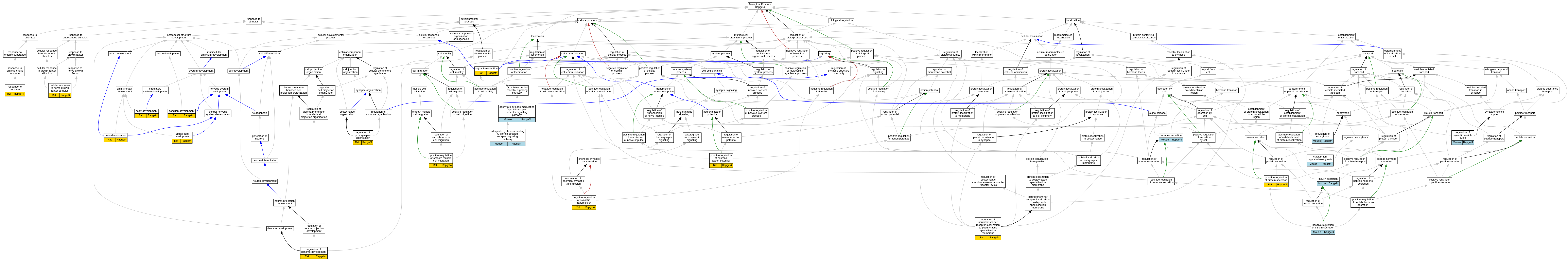Select the 'cell differentiation' node

coord(270,54)
